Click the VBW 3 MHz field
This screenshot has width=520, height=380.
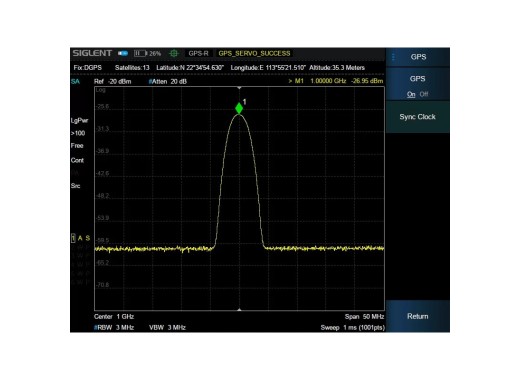167,327
